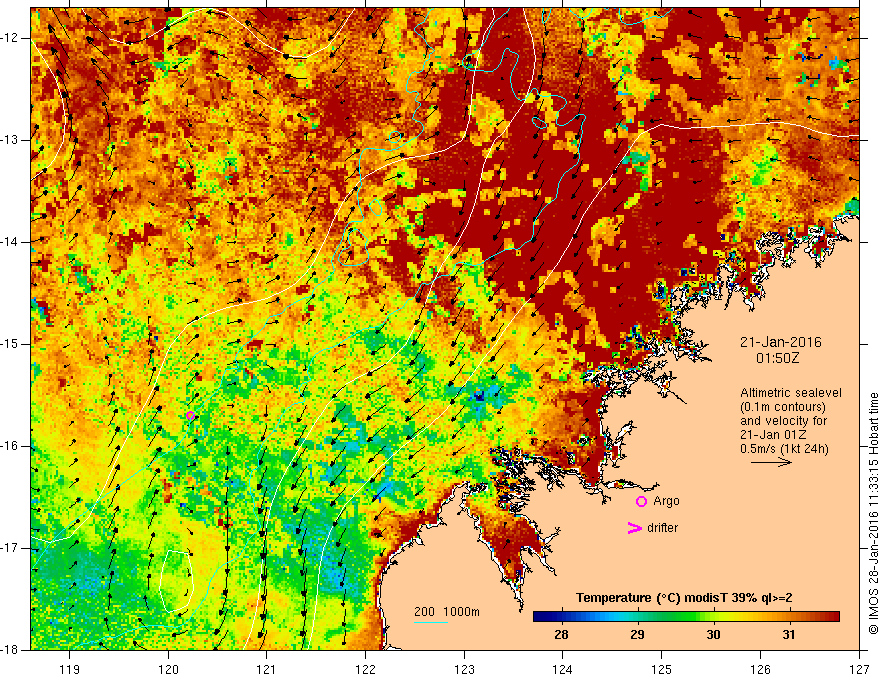The width and height of the screenshot is (880, 680).
Task: Click the IMOS copyright timestamp vertical text
Action: 873,513
